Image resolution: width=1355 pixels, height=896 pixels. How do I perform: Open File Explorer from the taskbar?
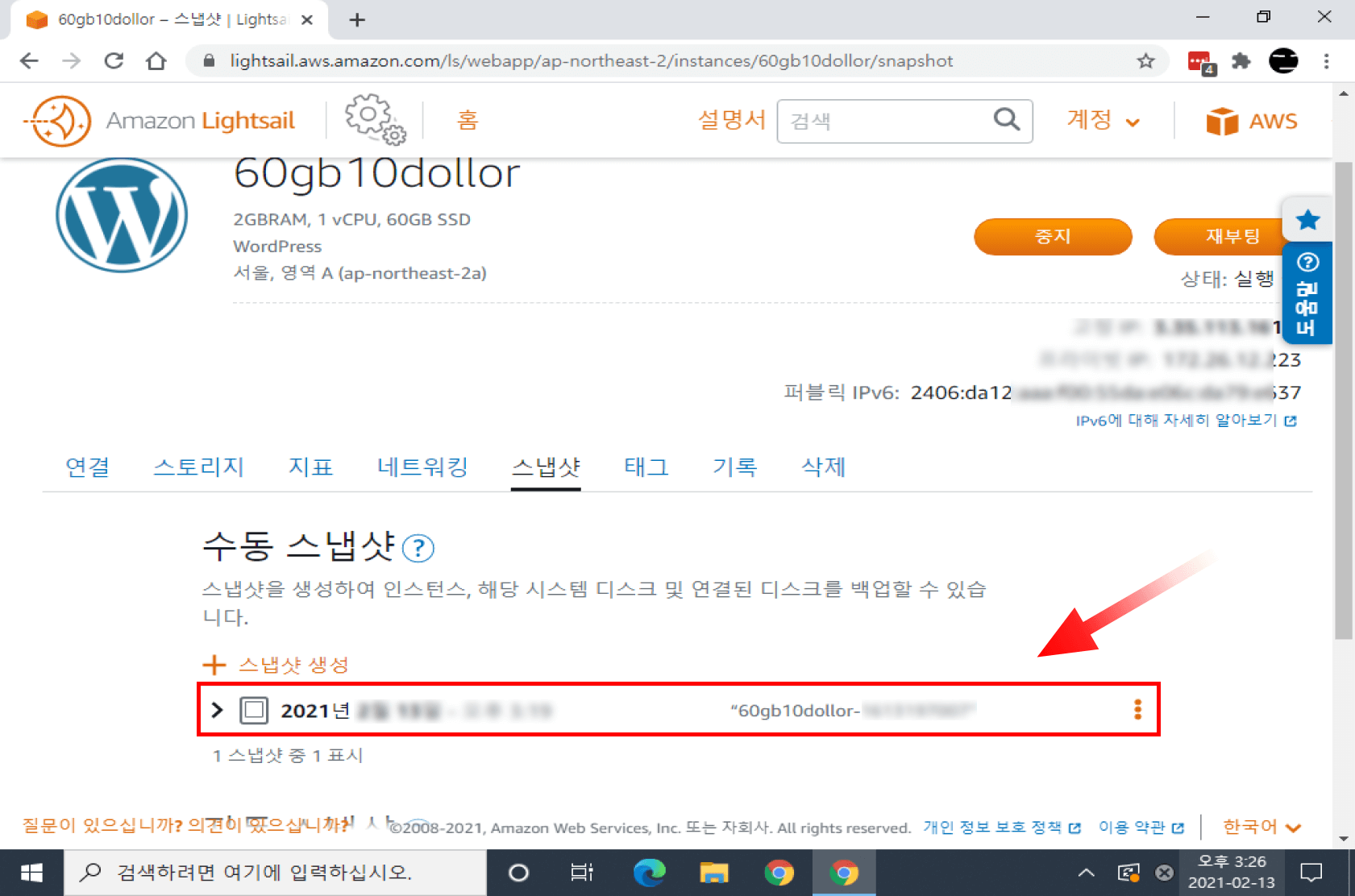tap(713, 872)
